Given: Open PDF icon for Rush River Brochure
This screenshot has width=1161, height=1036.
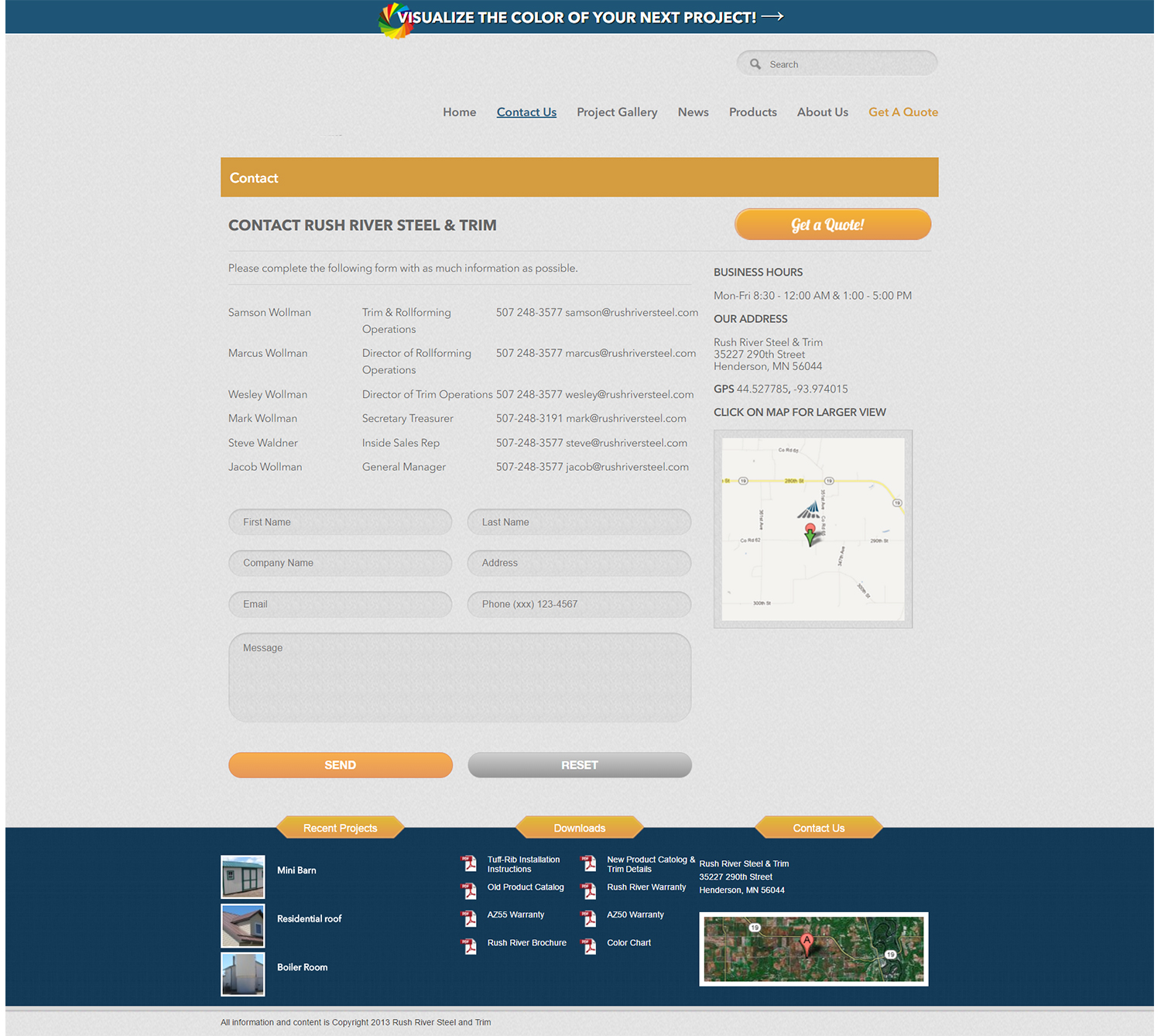Looking at the screenshot, I should pos(469,946).
